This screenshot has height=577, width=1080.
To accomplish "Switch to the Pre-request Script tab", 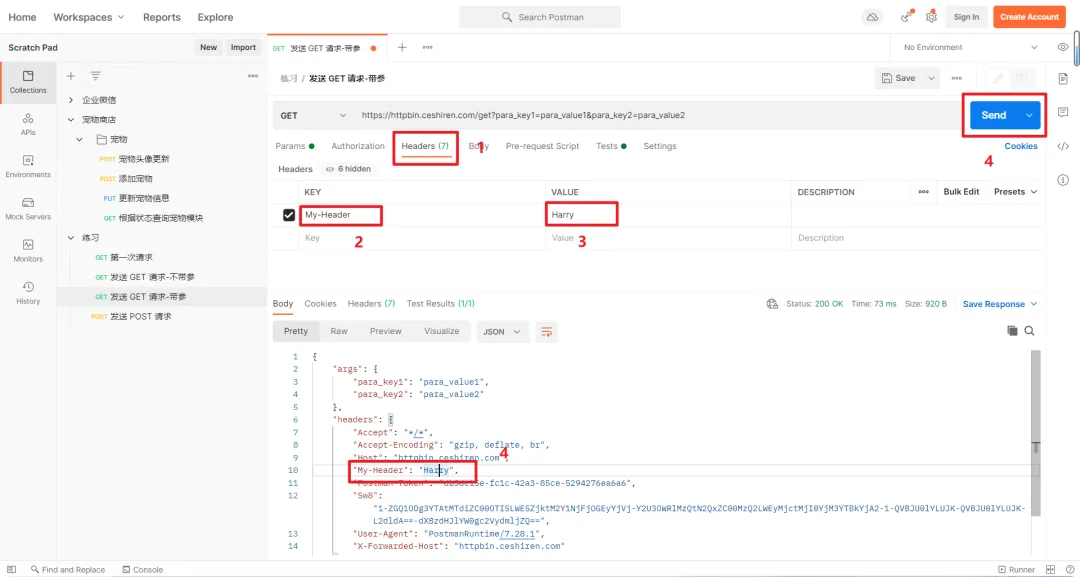I will 542,146.
